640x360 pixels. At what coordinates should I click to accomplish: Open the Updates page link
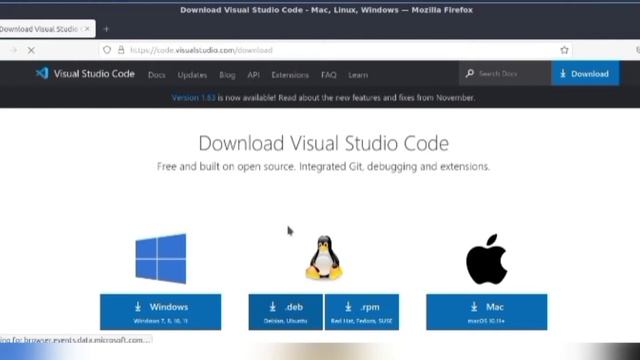coord(192,75)
